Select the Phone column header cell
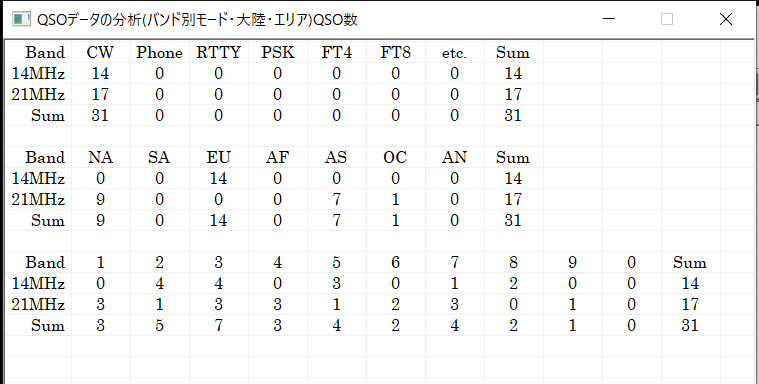This screenshot has width=759, height=384. coord(160,52)
